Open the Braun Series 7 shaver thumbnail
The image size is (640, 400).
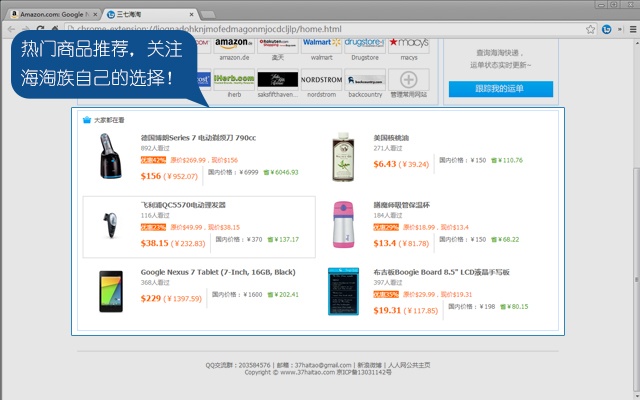[x=111, y=156]
